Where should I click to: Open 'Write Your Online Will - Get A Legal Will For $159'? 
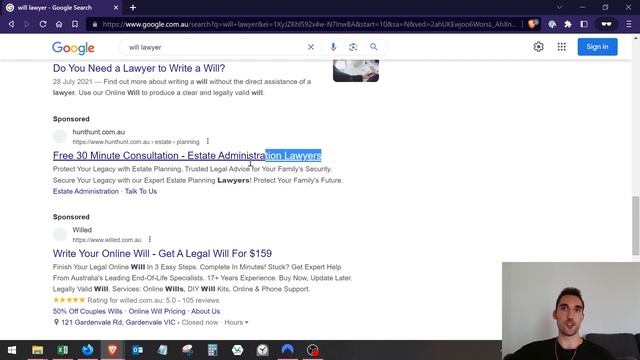[162, 253]
